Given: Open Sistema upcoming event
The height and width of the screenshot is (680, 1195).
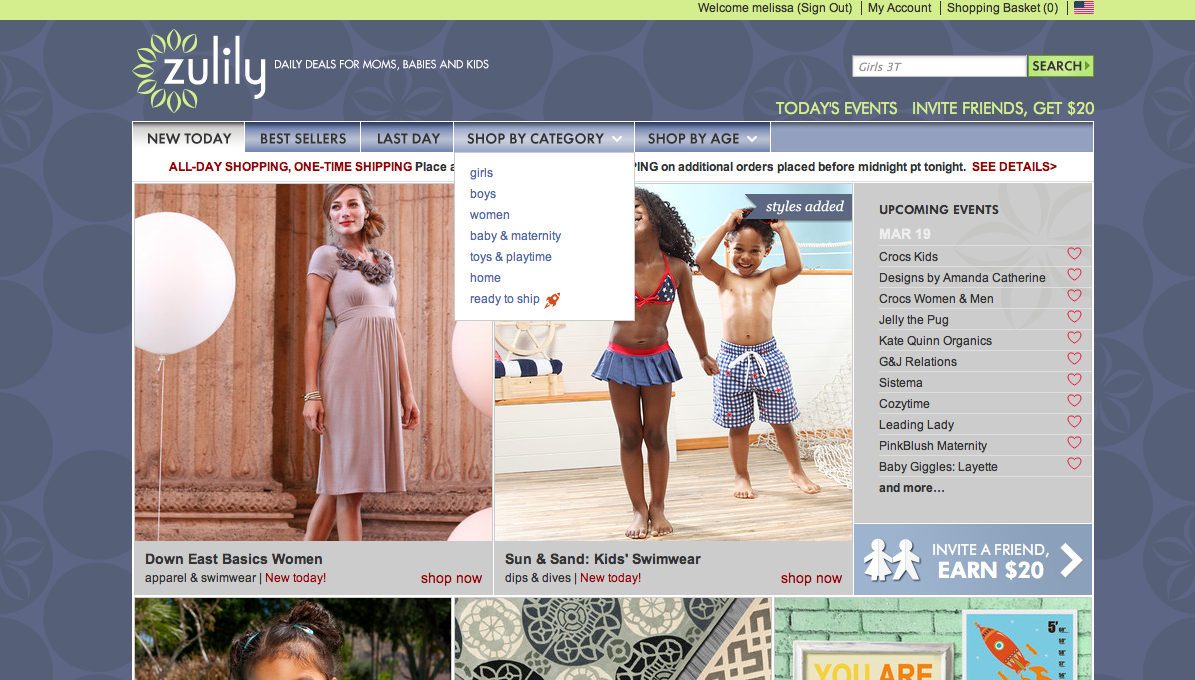Looking at the screenshot, I should pos(901,383).
